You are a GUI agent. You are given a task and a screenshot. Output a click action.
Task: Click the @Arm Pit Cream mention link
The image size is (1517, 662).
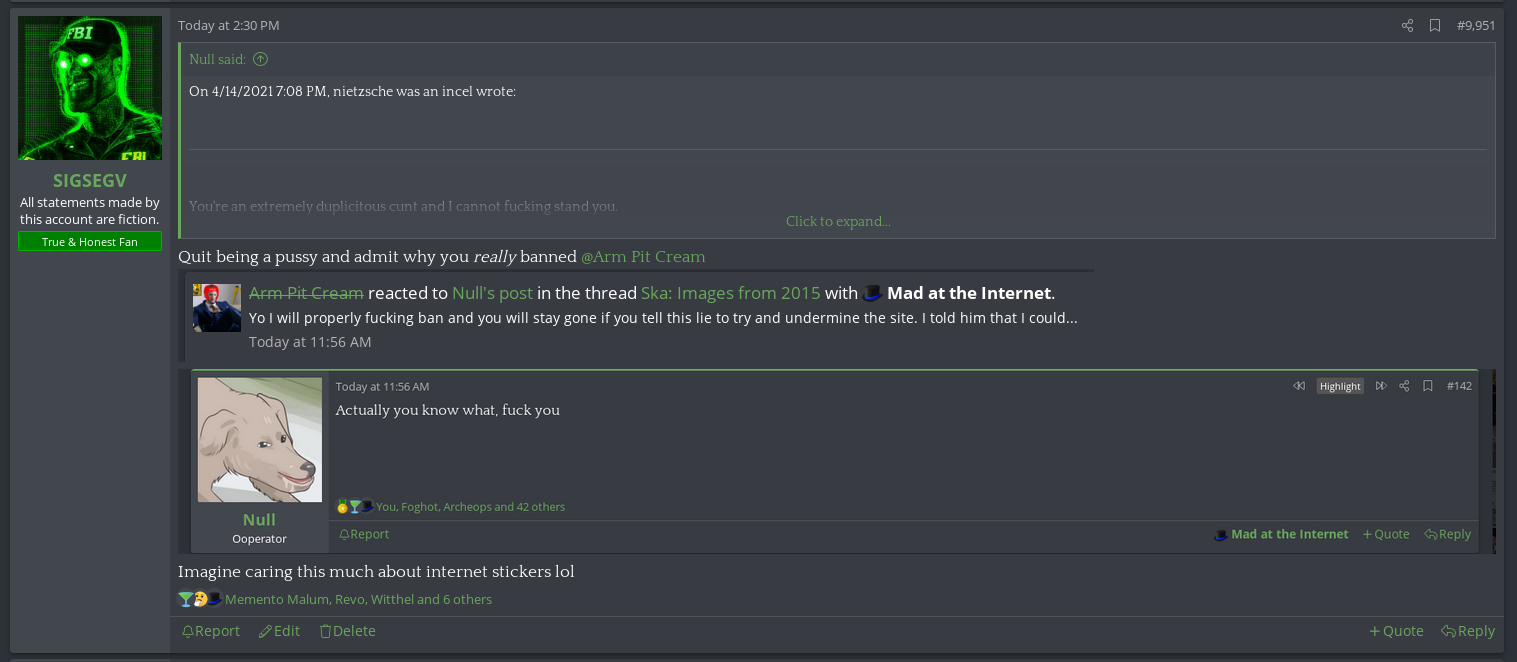pos(643,257)
